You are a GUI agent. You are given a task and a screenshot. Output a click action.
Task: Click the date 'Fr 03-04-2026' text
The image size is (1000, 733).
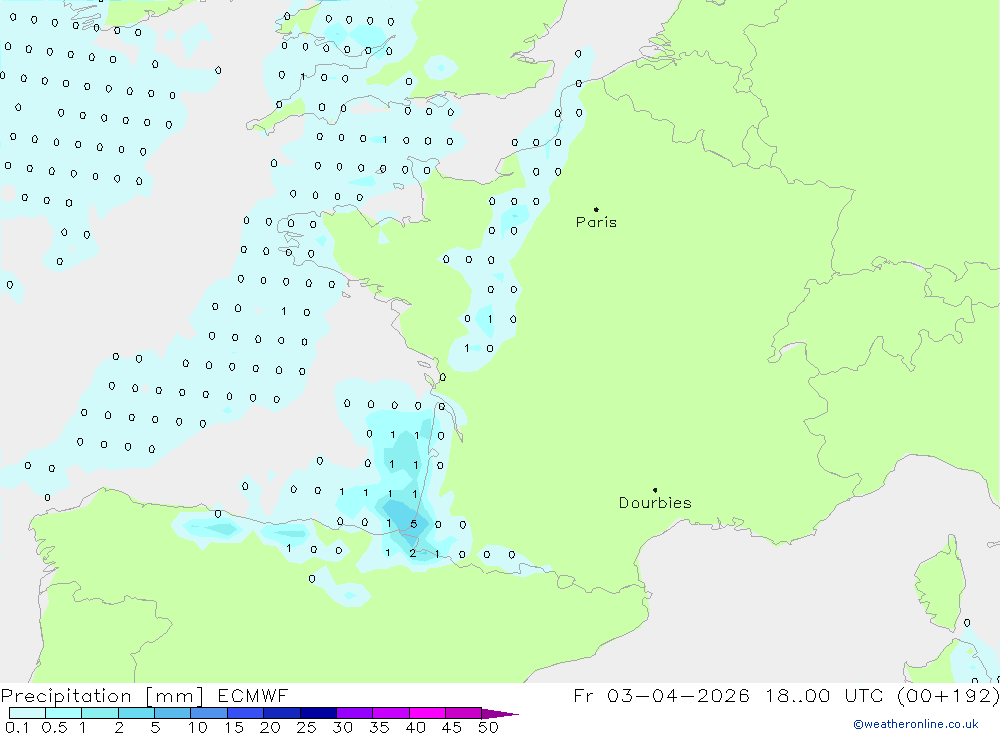[x=661, y=696]
